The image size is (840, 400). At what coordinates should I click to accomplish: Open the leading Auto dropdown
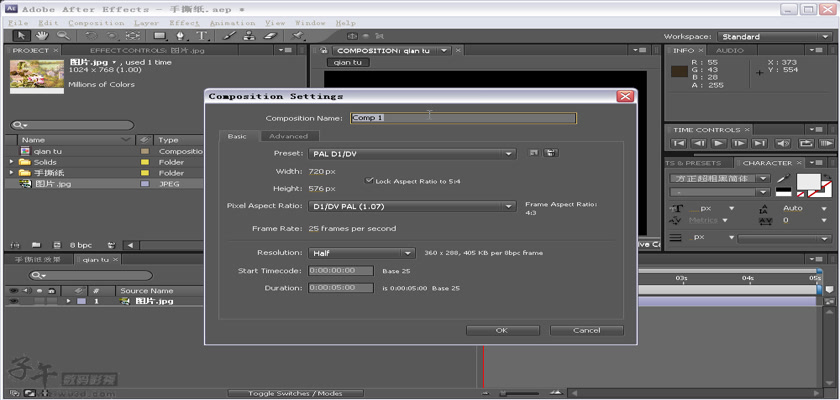[x=824, y=208]
